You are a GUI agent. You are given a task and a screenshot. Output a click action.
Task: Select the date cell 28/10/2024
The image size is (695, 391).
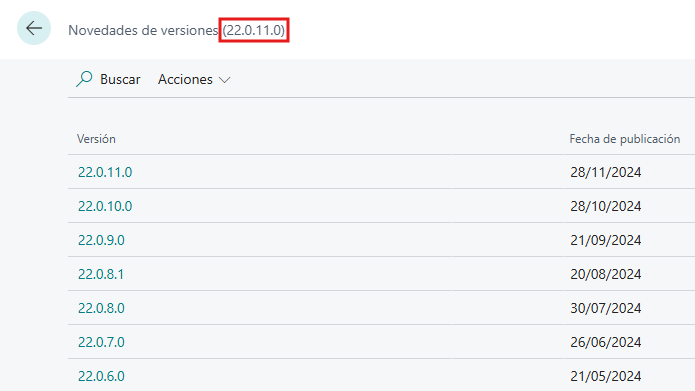(605, 206)
